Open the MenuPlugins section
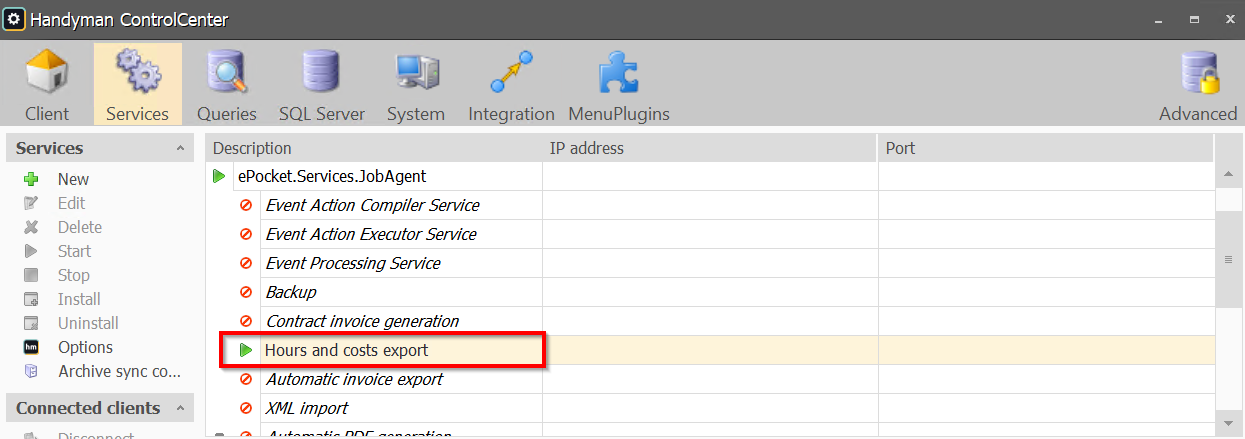Image resolution: width=1245 pixels, height=439 pixels. (x=619, y=84)
